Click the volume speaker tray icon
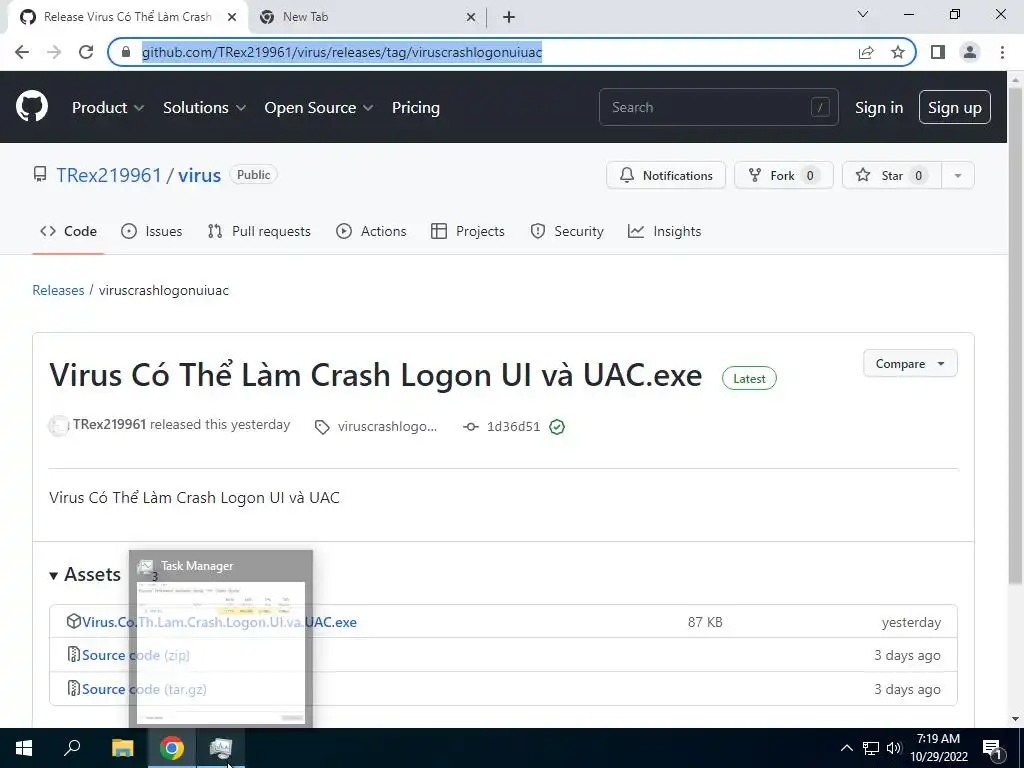The width and height of the screenshot is (1024, 768). [894, 748]
